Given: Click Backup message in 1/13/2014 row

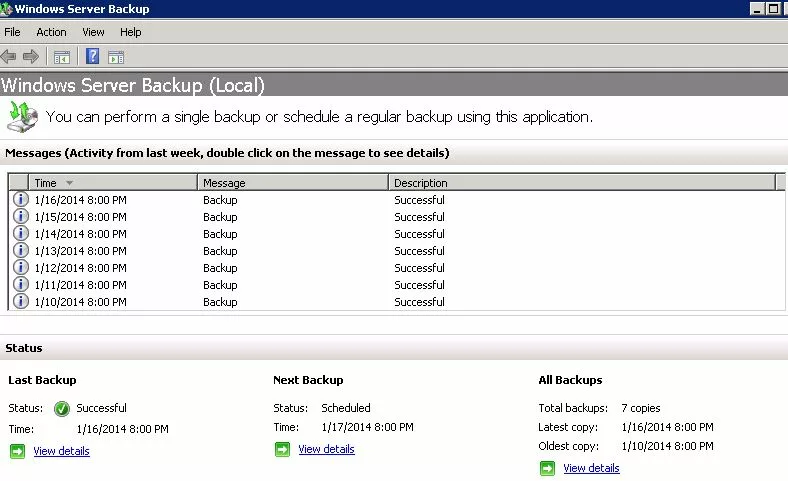Looking at the screenshot, I should [220, 251].
